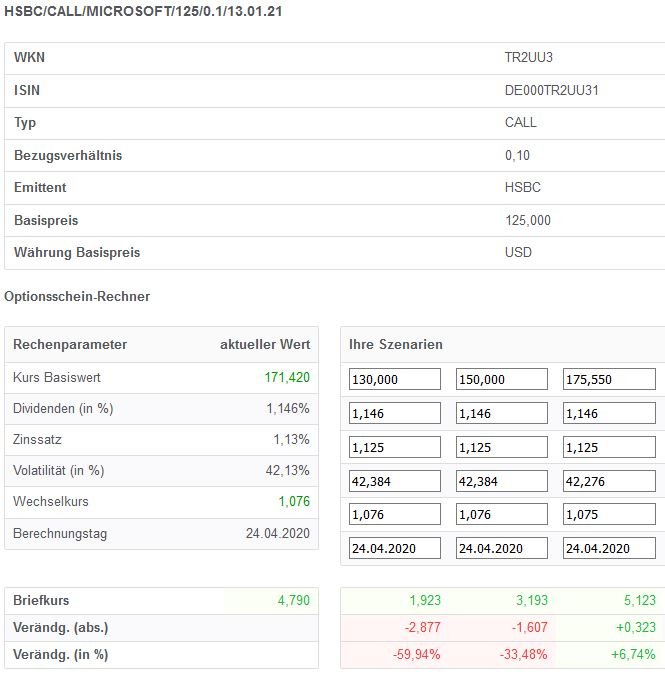Edit the third scenario's date field
Image resolution: width=665 pixels, height=682 pixels.
coord(609,548)
